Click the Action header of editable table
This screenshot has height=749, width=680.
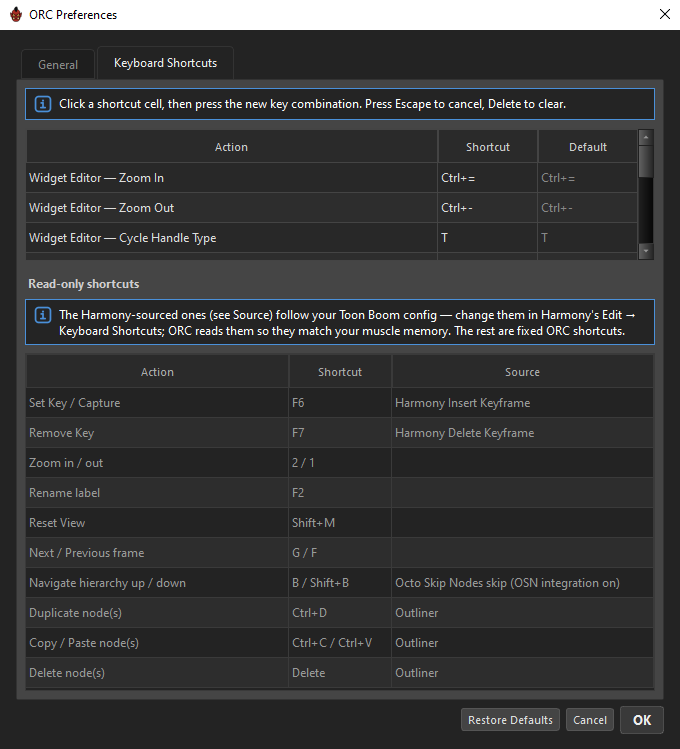[x=232, y=147]
